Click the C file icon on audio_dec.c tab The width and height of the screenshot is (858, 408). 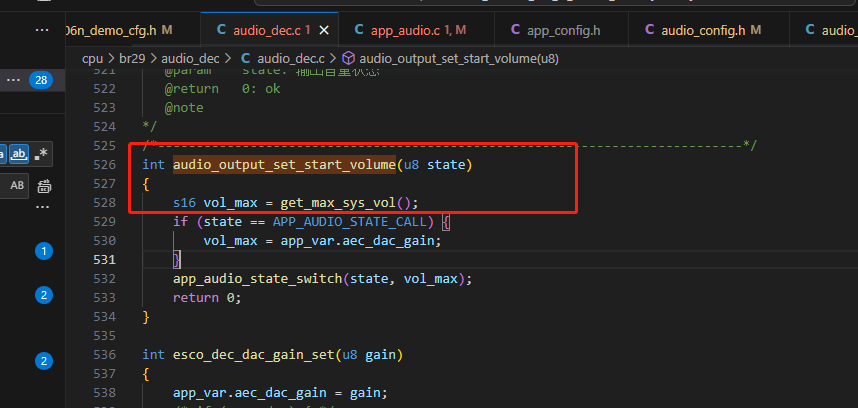[221, 30]
